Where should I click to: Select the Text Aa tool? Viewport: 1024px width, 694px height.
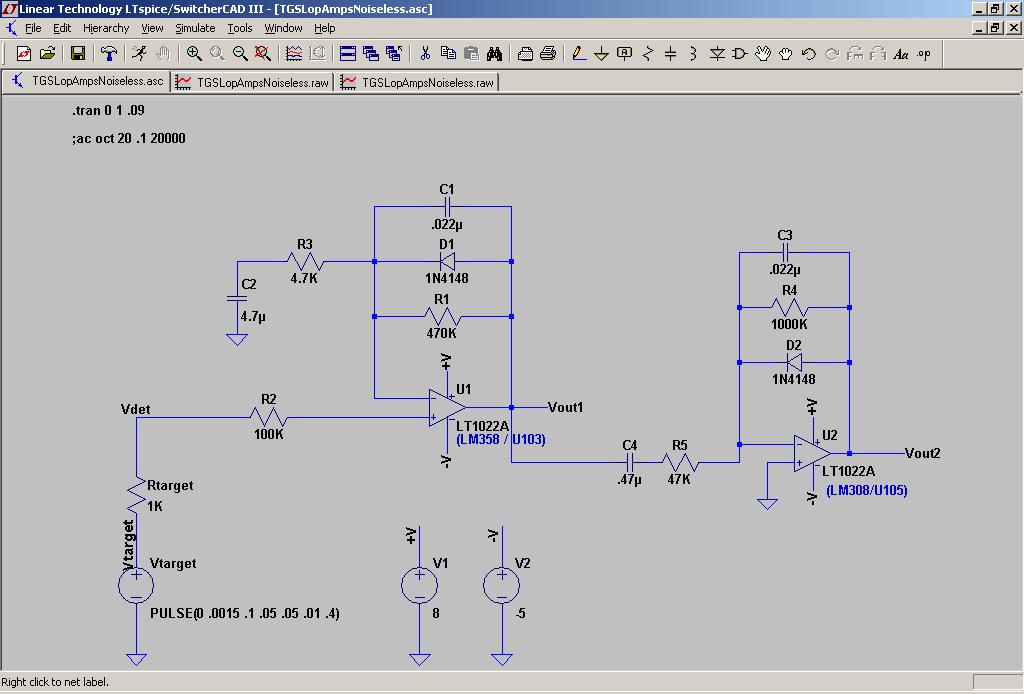(901, 54)
